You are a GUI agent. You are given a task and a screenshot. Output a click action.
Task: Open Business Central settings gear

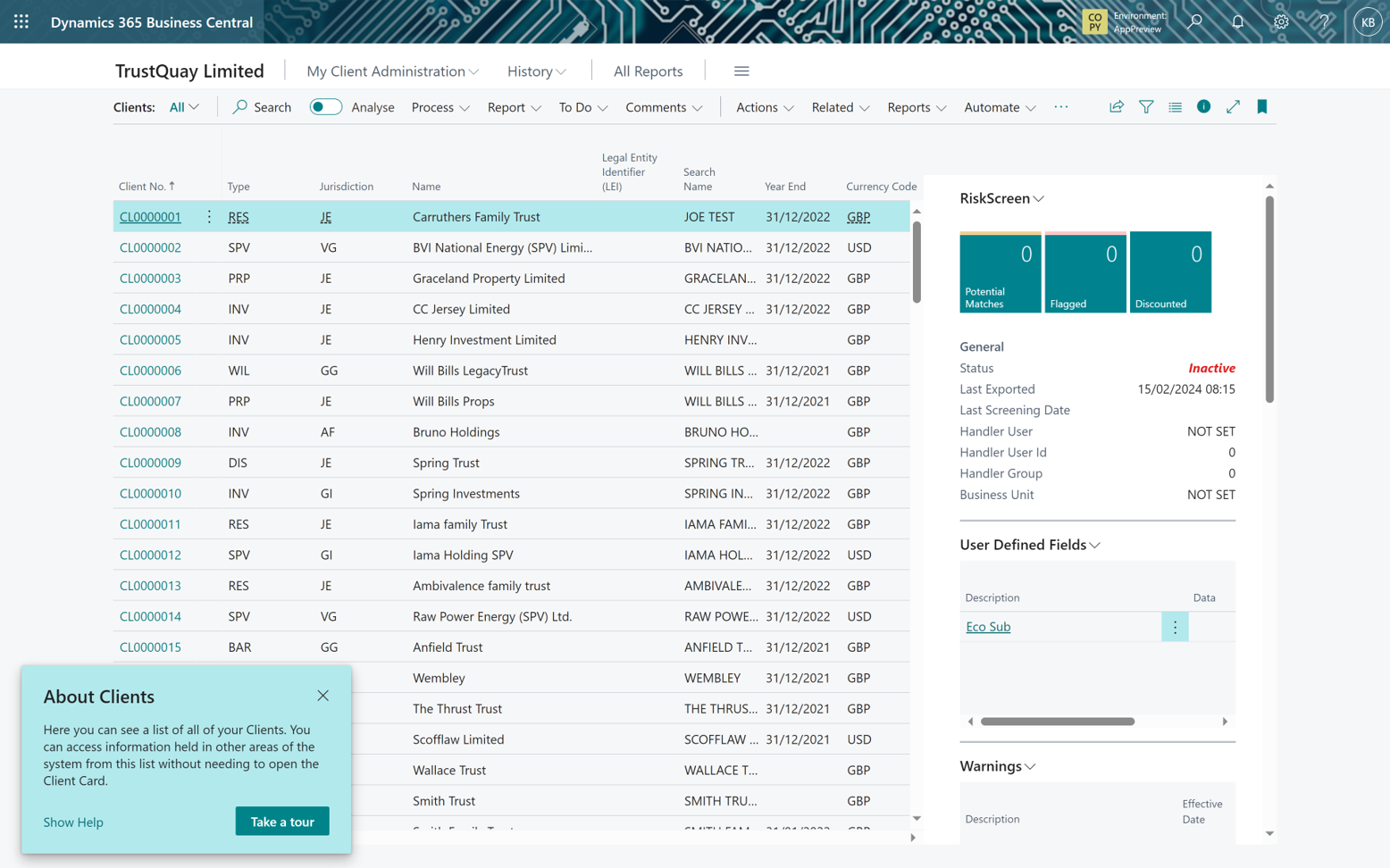(1280, 21)
